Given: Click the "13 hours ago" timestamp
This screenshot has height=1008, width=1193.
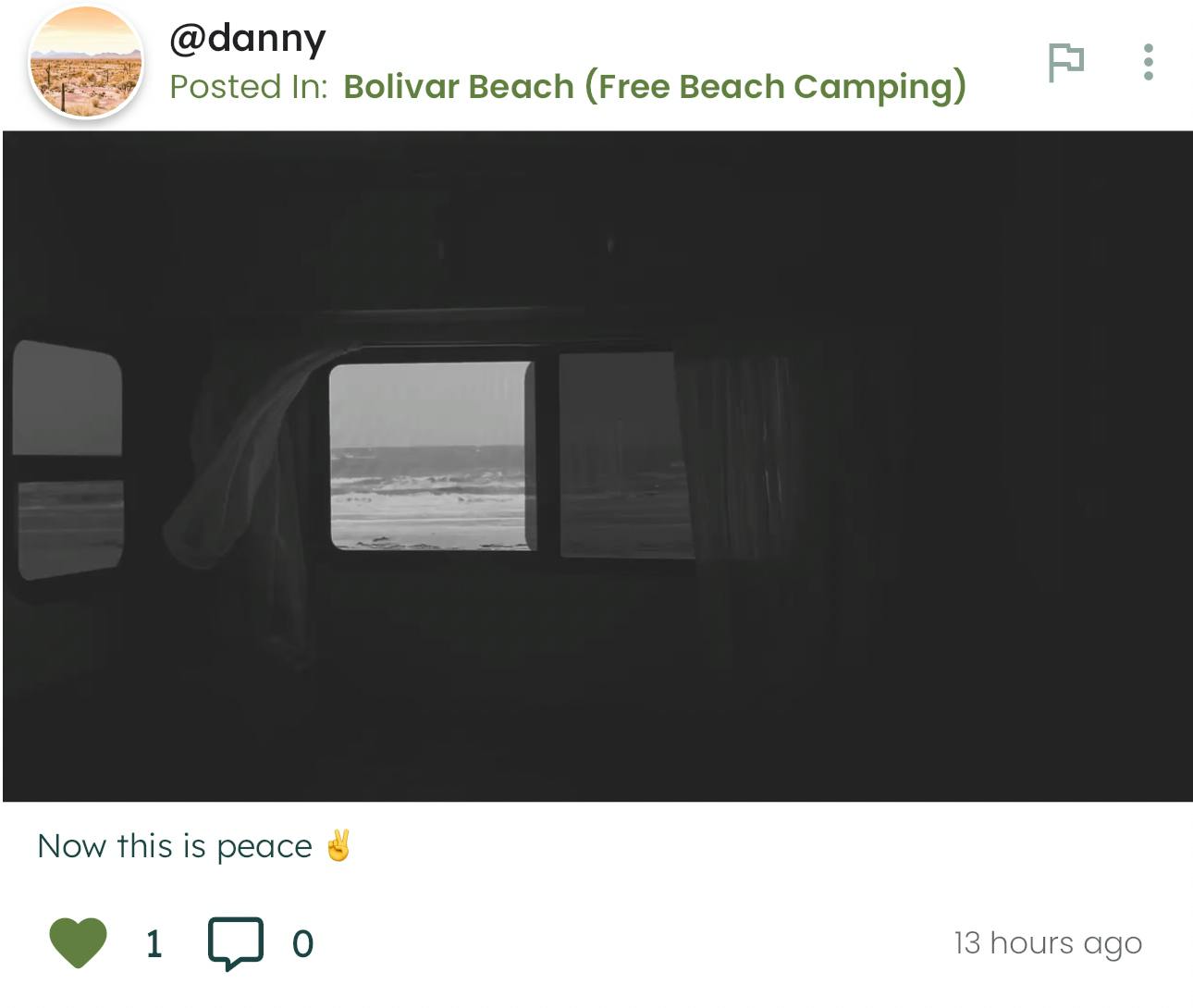Looking at the screenshot, I should coord(1048,942).
